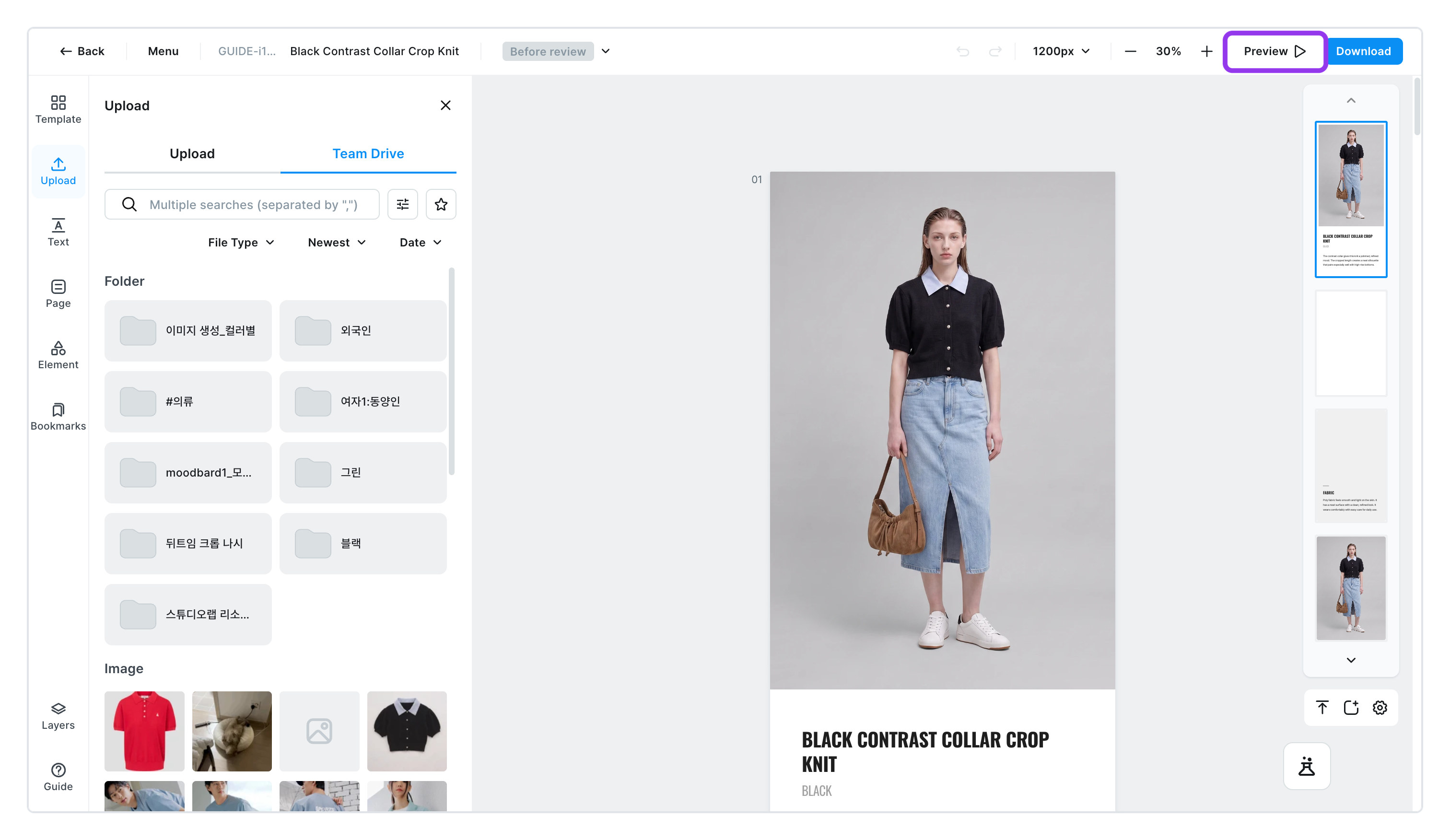The height and width of the screenshot is (840, 1450).
Task: Zoom out with the minus icon
Action: click(1130, 51)
